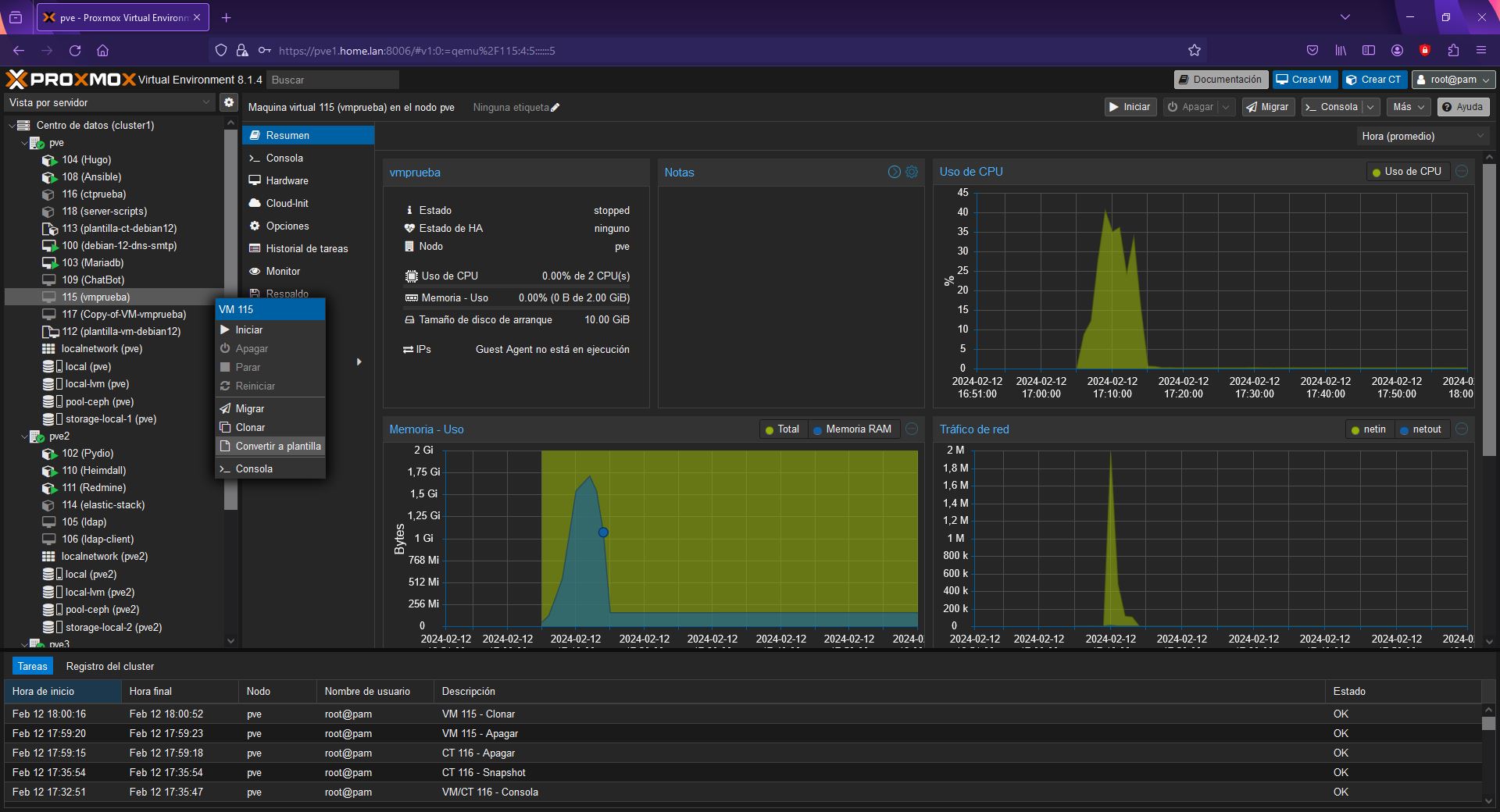Reload the browser page

coord(75,51)
